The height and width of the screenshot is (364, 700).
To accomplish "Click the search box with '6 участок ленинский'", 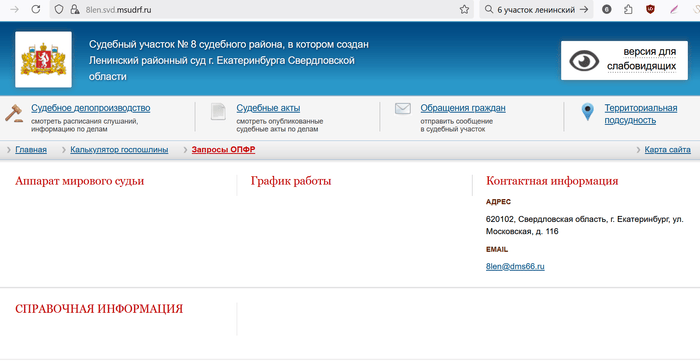I will pyautogui.click(x=536, y=9).
